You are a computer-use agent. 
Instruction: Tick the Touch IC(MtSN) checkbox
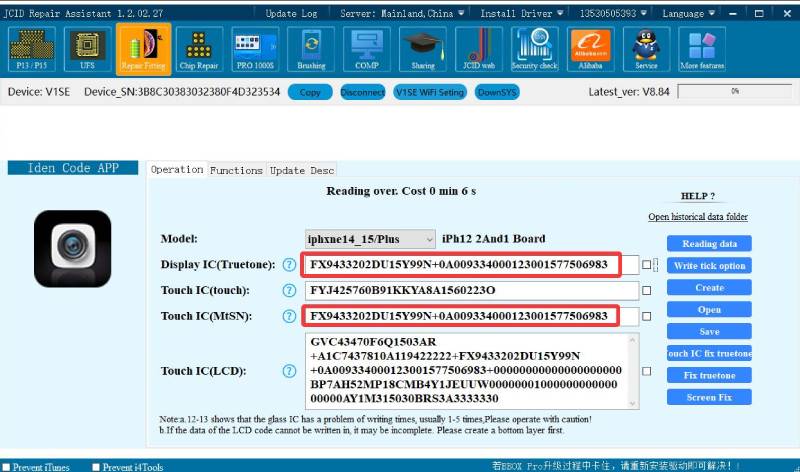(x=646, y=316)
